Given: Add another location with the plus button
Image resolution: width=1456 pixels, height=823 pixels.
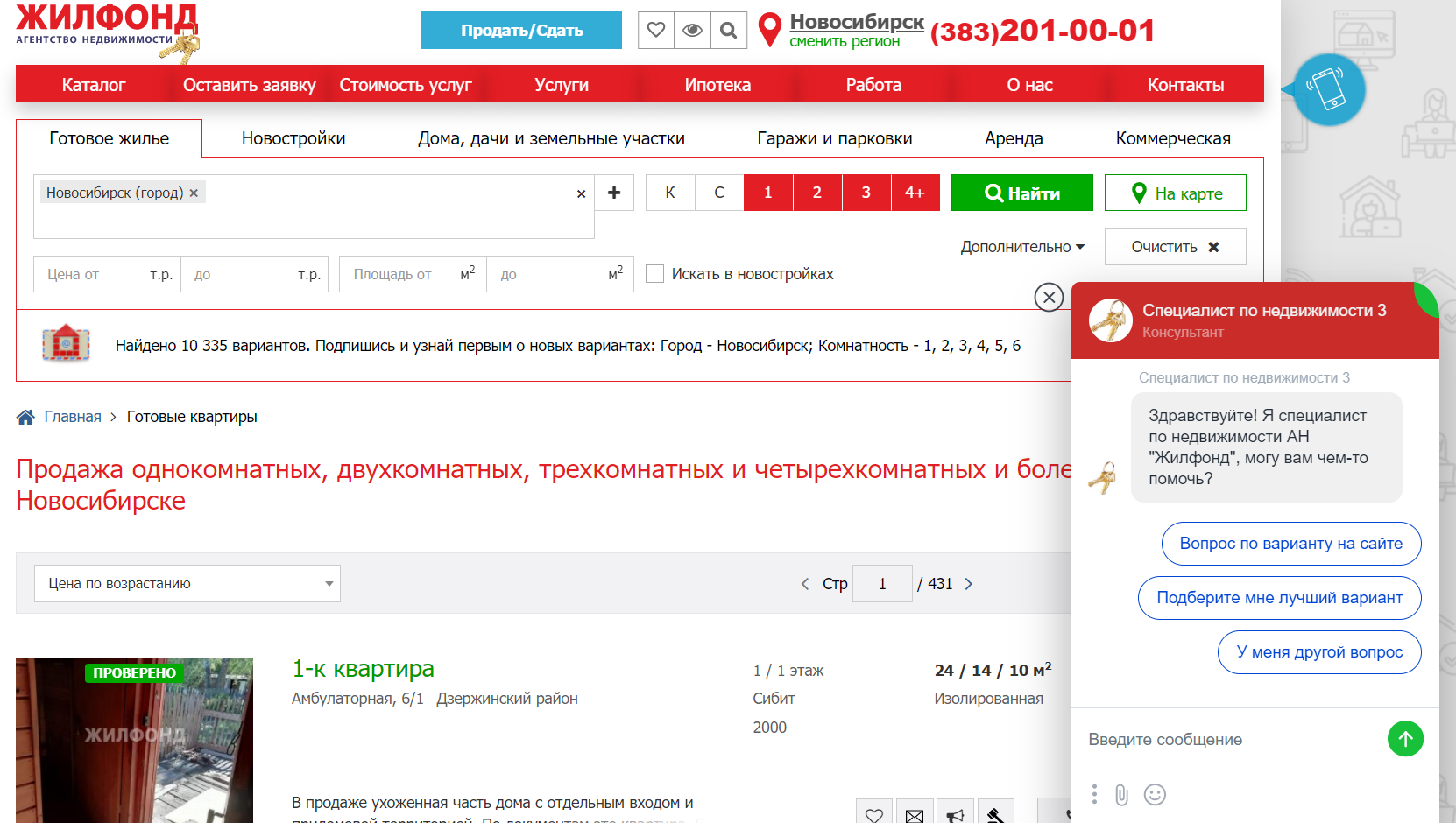Looking at the screenshot, I should (614, 193).
